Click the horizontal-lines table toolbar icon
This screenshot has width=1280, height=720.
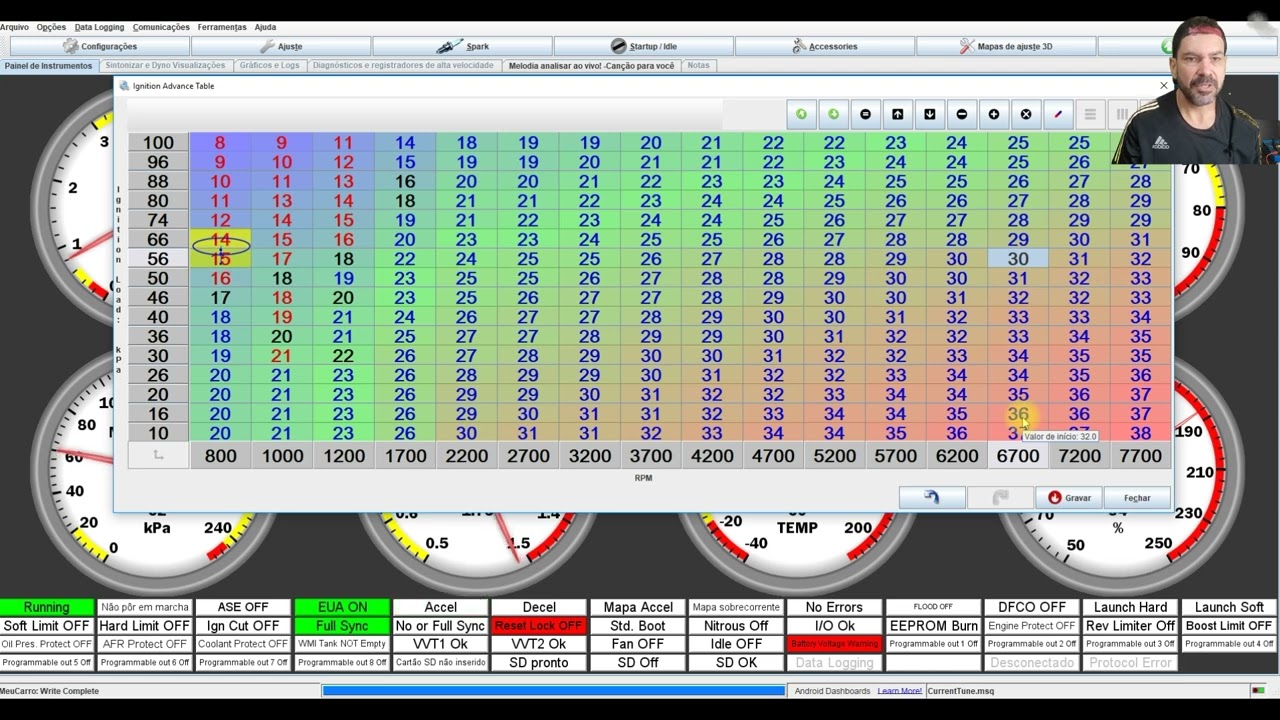click(x=1090, y=114)
